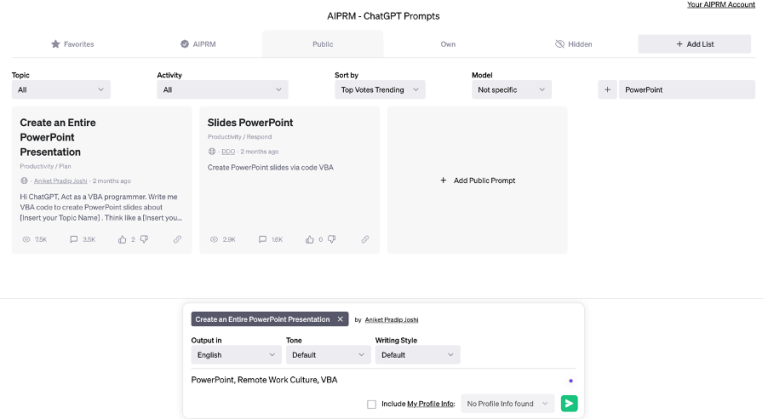
Task: Click comments icon on Slides PowerPoint card
Action: click(x=262, y=240)
